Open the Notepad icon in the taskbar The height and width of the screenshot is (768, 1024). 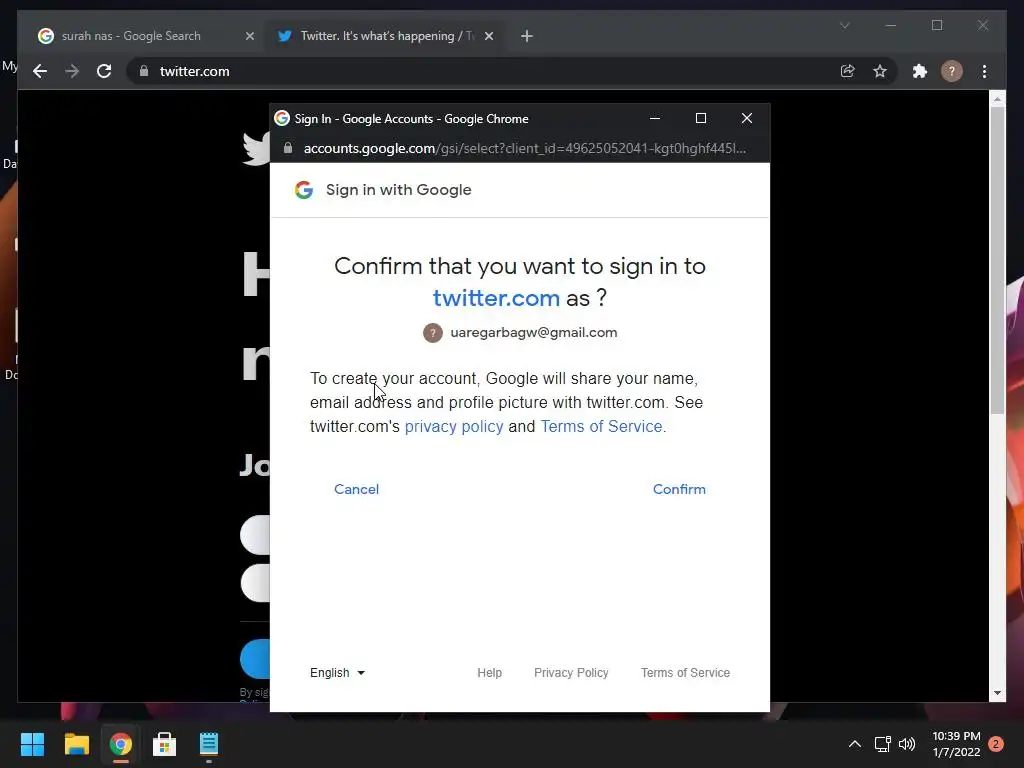pyautogui.click(x=209, y=744)
